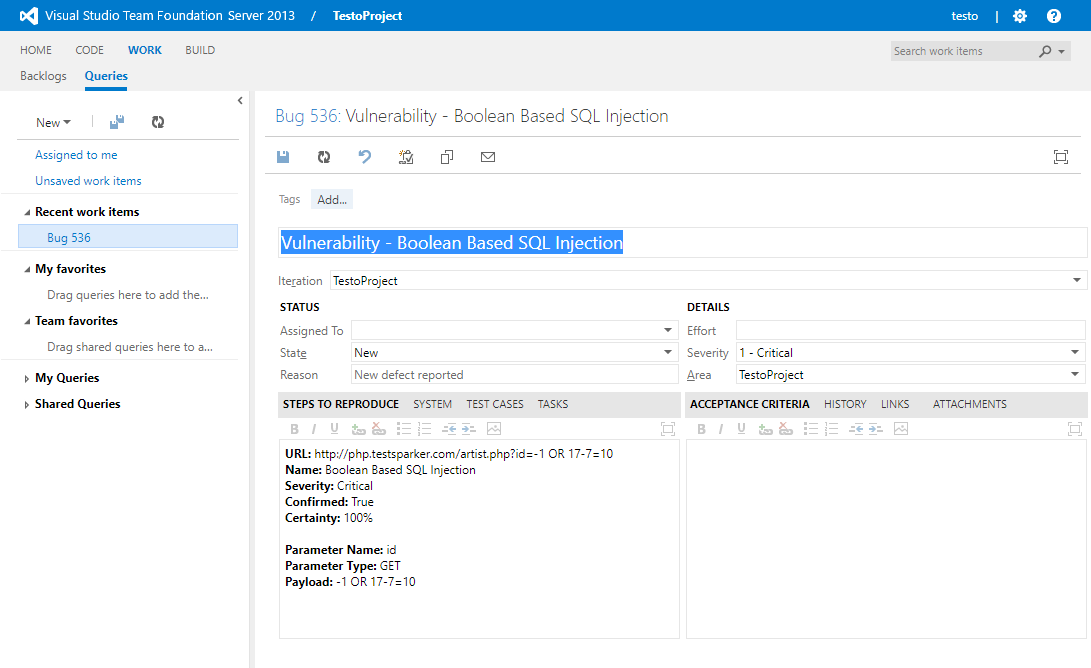Image resolution: width=1091 pixels, height=668 pixels.
Task: Open the settings gear menu
Action: [1019, 15]
